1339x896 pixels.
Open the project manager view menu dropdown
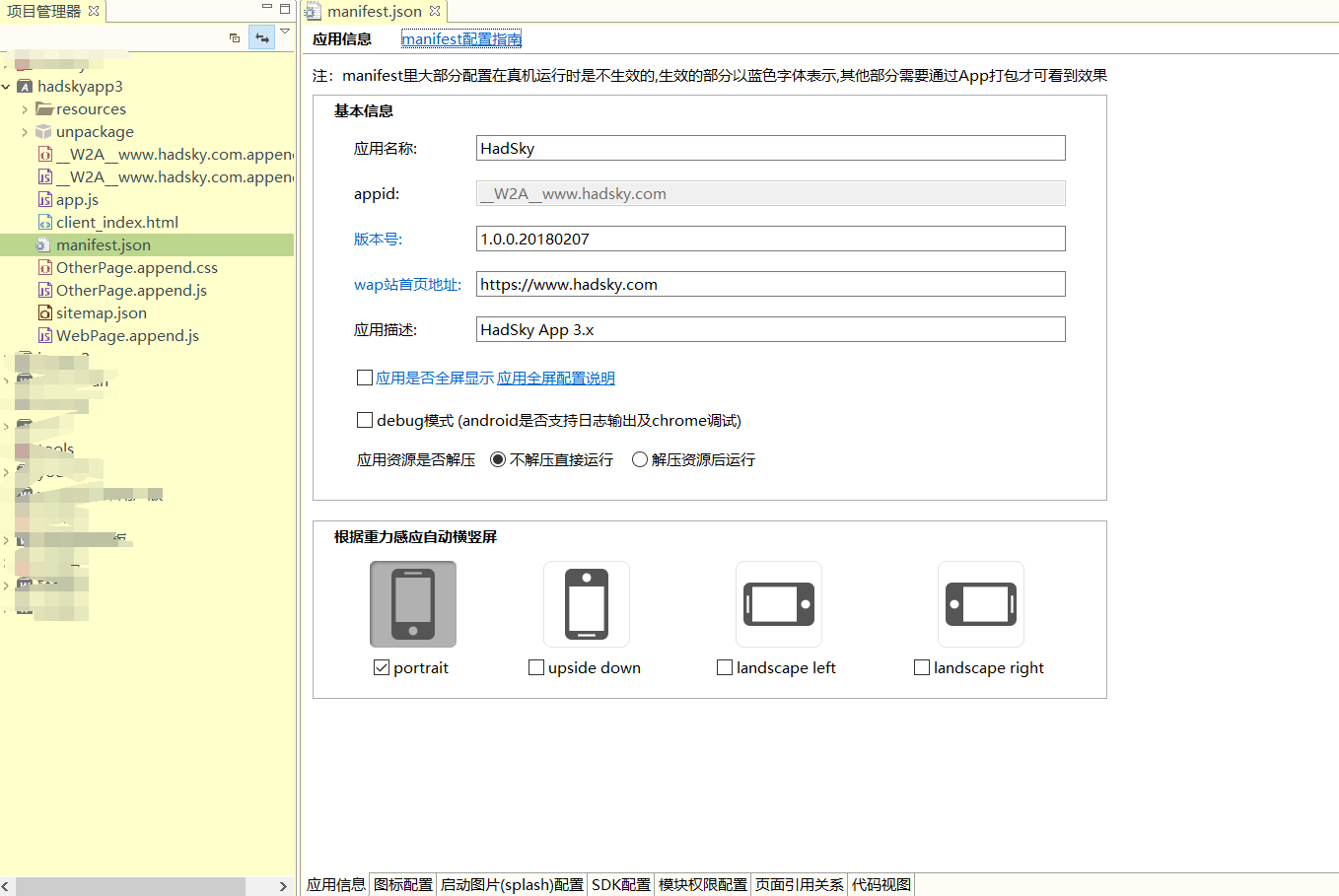[285, 33]
